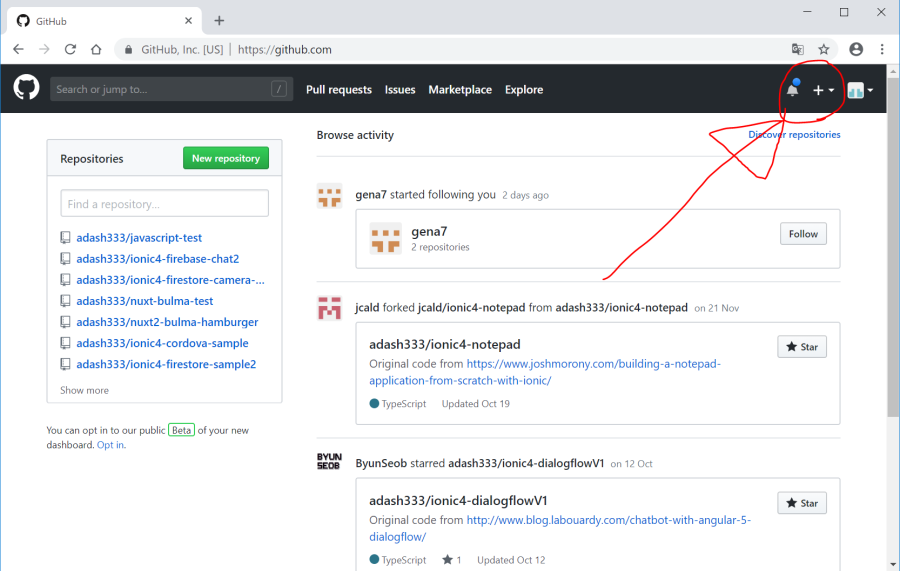Viewport: 900px width, 571px height.
Task: Star the adash333/ionic4-notepad repository
Action: click(x=802, y=347)
